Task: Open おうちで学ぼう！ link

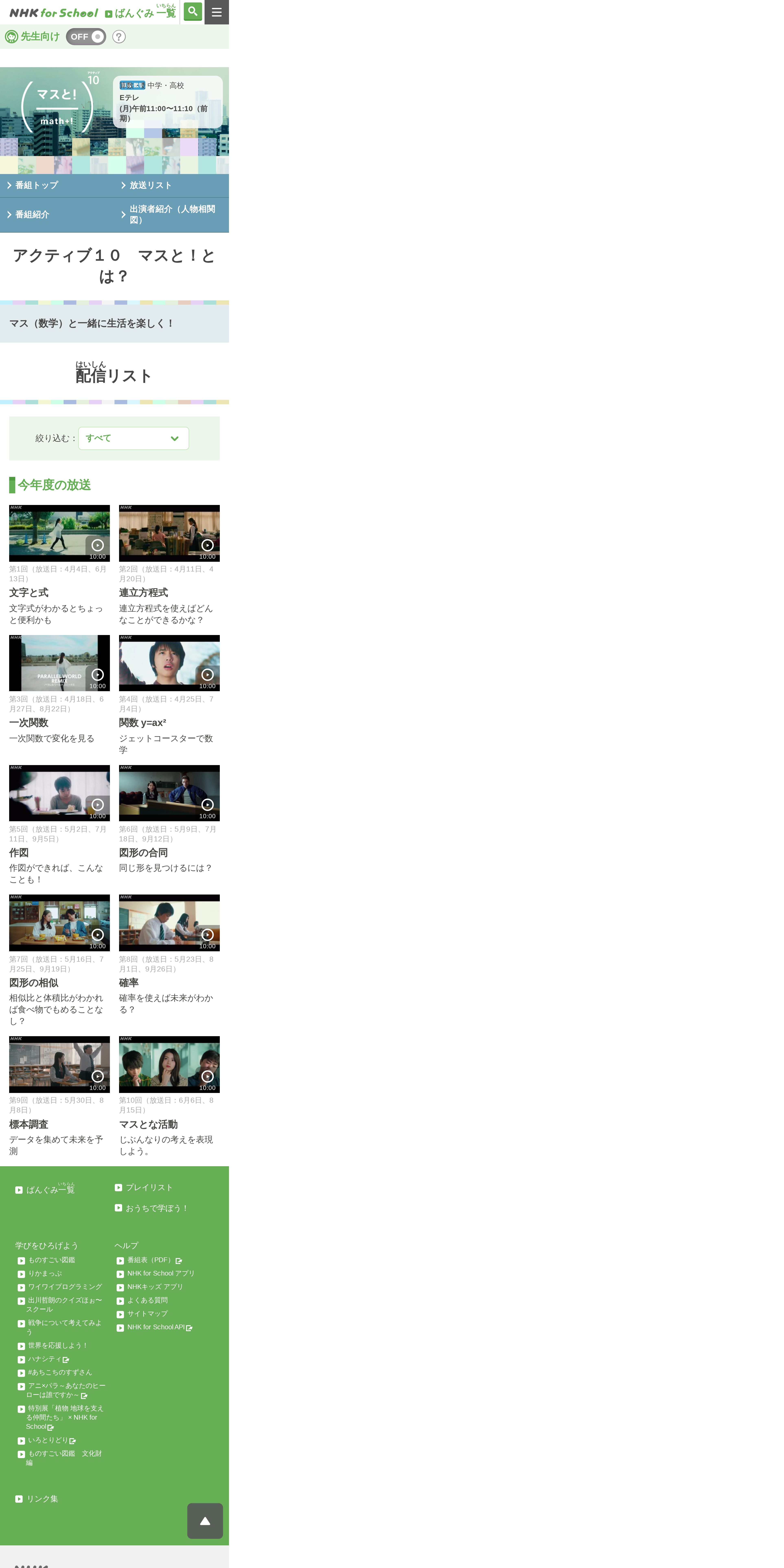Action: 152,1208
